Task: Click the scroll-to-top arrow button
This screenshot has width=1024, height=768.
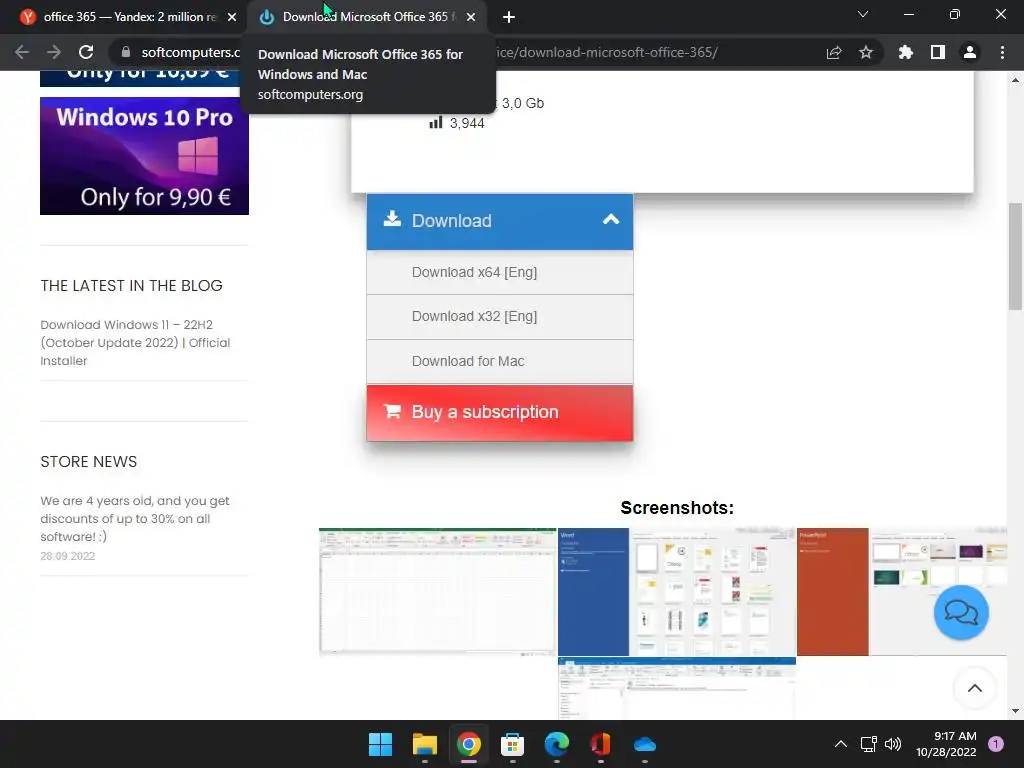Action: (974, 688)
